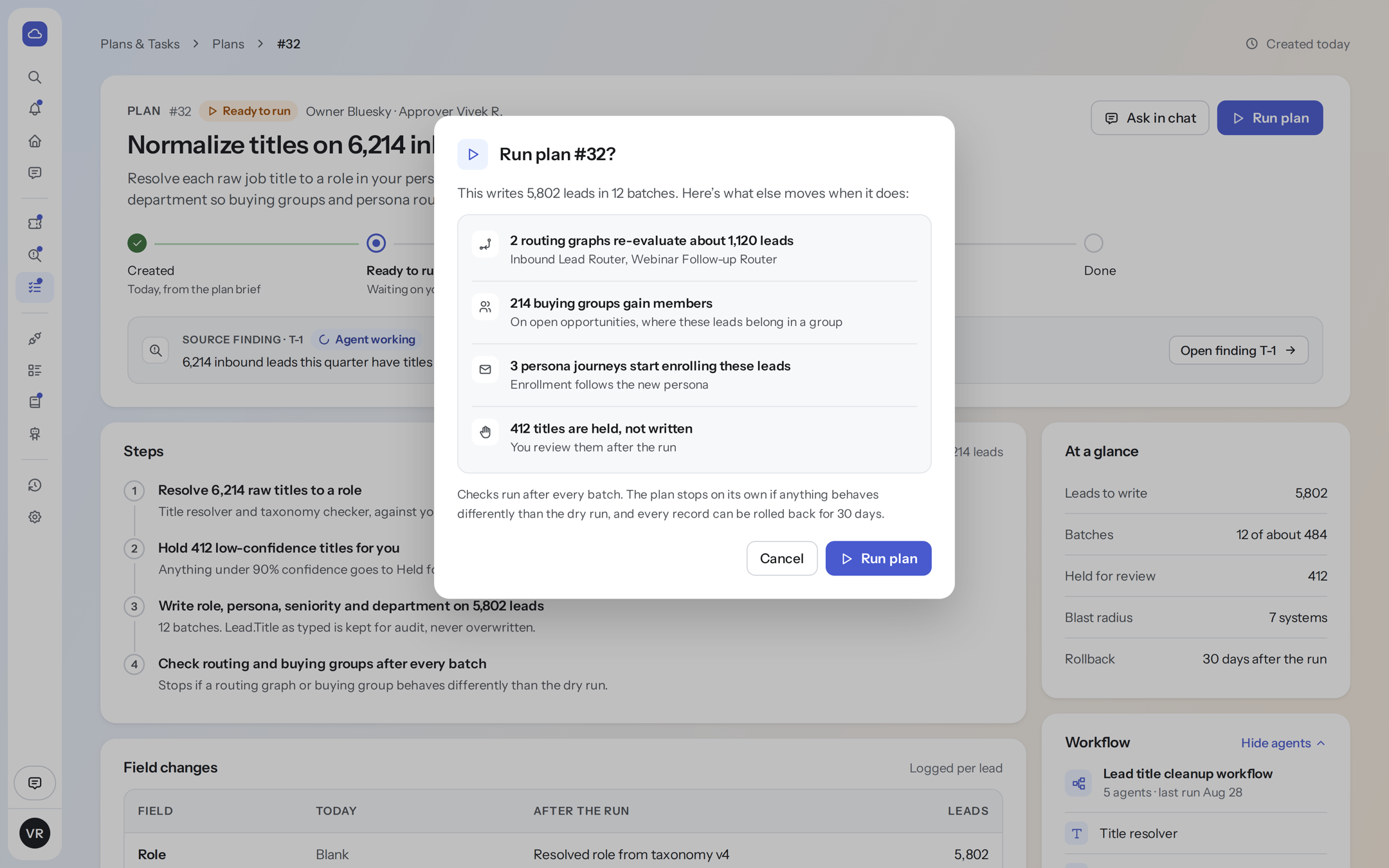Click the Title resolver agent icon
This screenshot has height=868, width=1389.
tap(1076, 833)
